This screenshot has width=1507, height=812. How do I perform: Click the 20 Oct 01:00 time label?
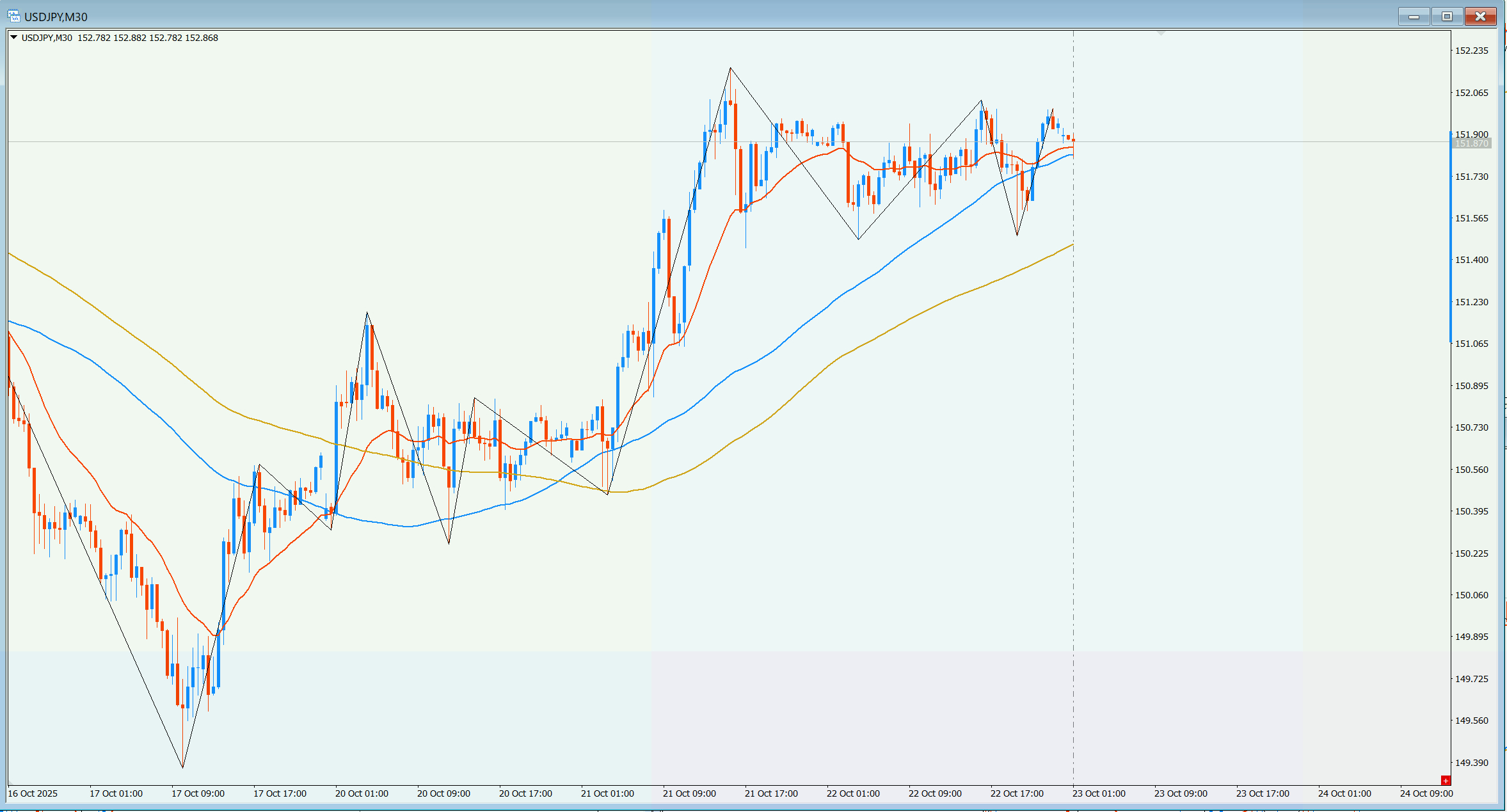(362, 793)
